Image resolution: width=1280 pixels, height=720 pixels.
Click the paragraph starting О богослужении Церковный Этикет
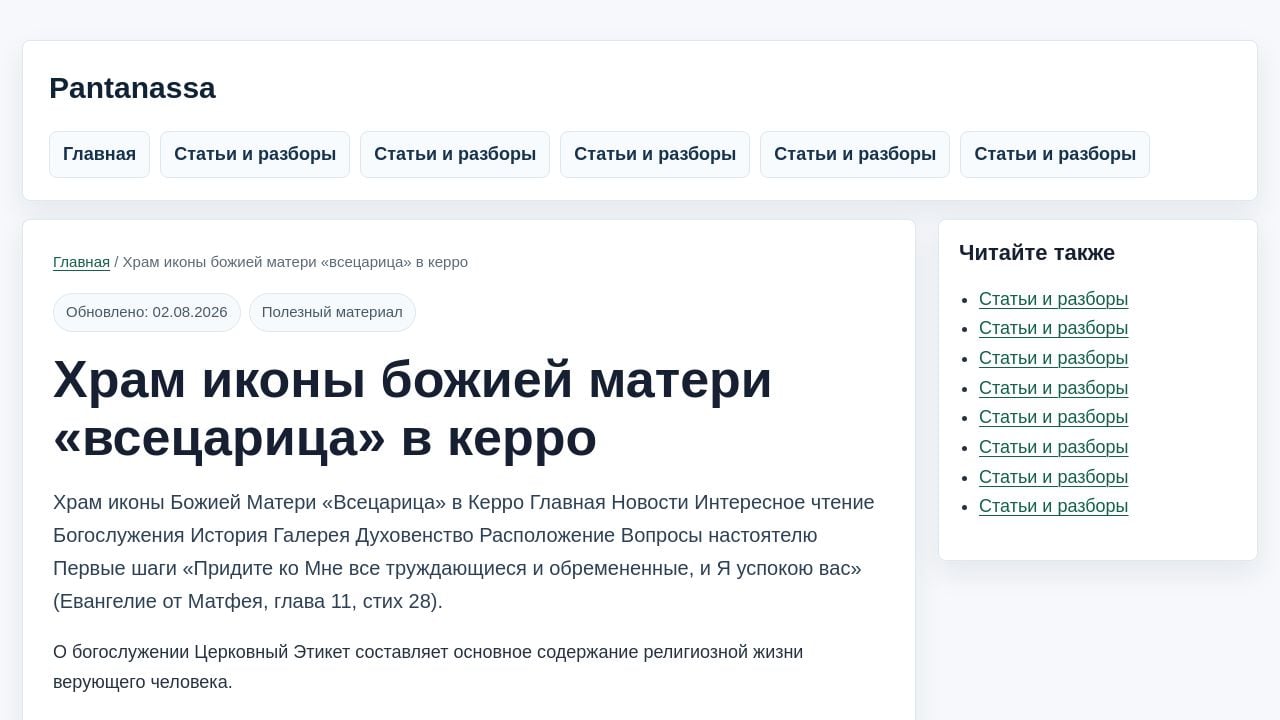tap(428, 667)
